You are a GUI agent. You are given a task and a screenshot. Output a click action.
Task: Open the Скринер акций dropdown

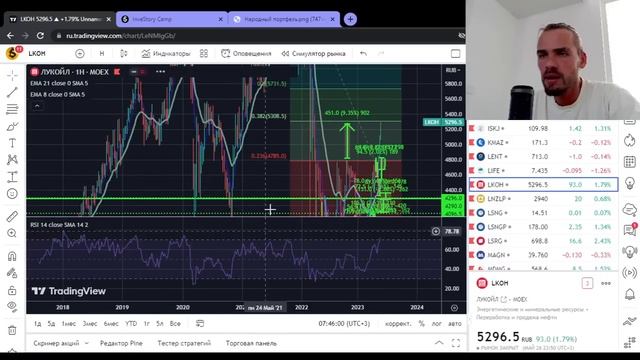61,343
